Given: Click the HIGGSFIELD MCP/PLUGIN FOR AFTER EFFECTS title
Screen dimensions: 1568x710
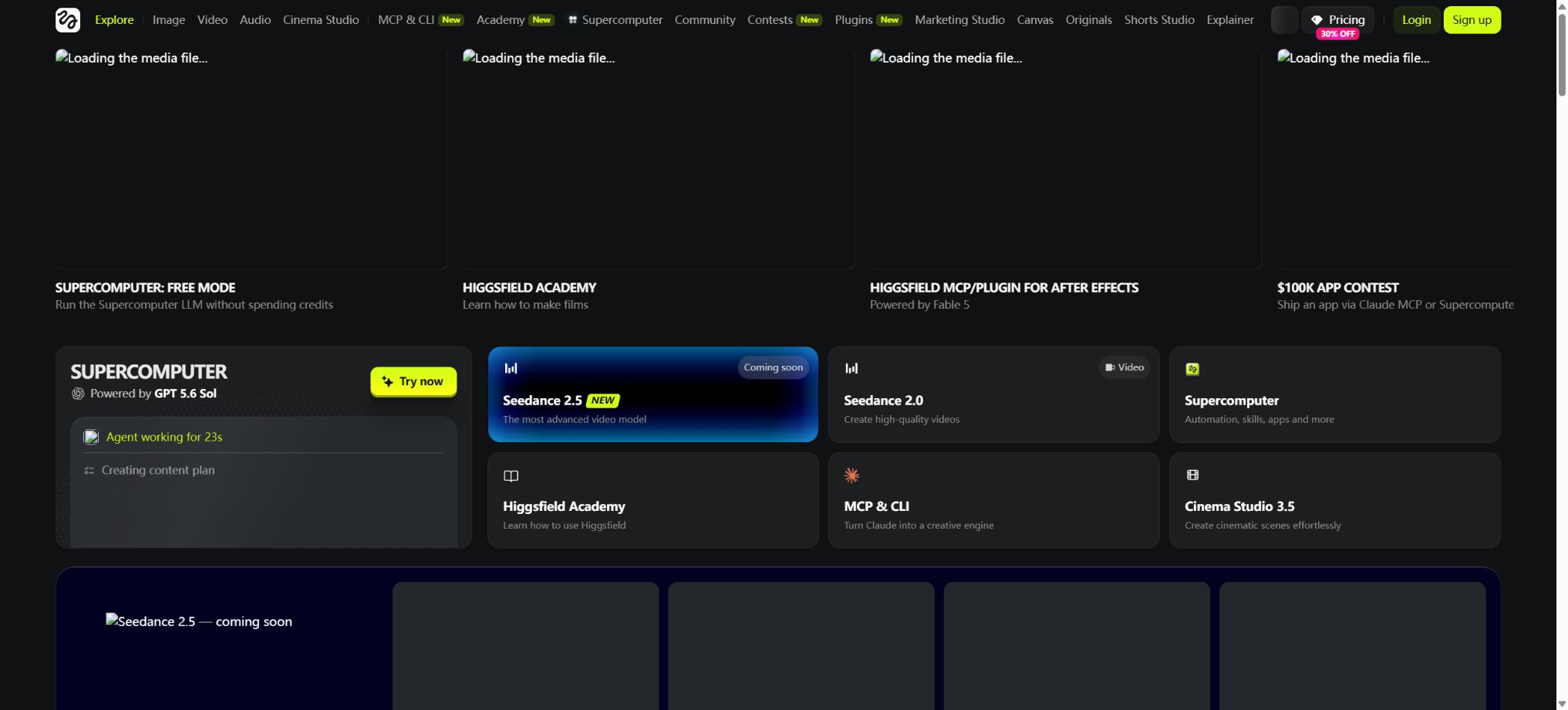Looking at the screenshot, I should [x=1004, y=288].
